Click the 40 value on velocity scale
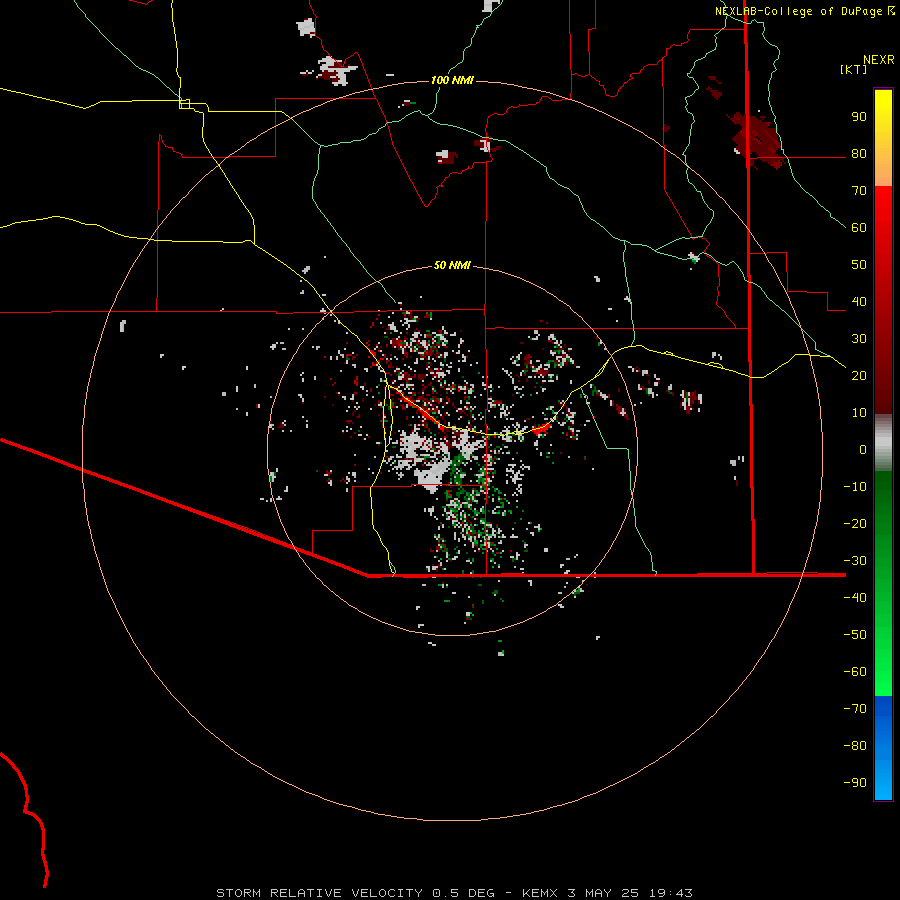900x900 pixels. [x=859, y=301]
